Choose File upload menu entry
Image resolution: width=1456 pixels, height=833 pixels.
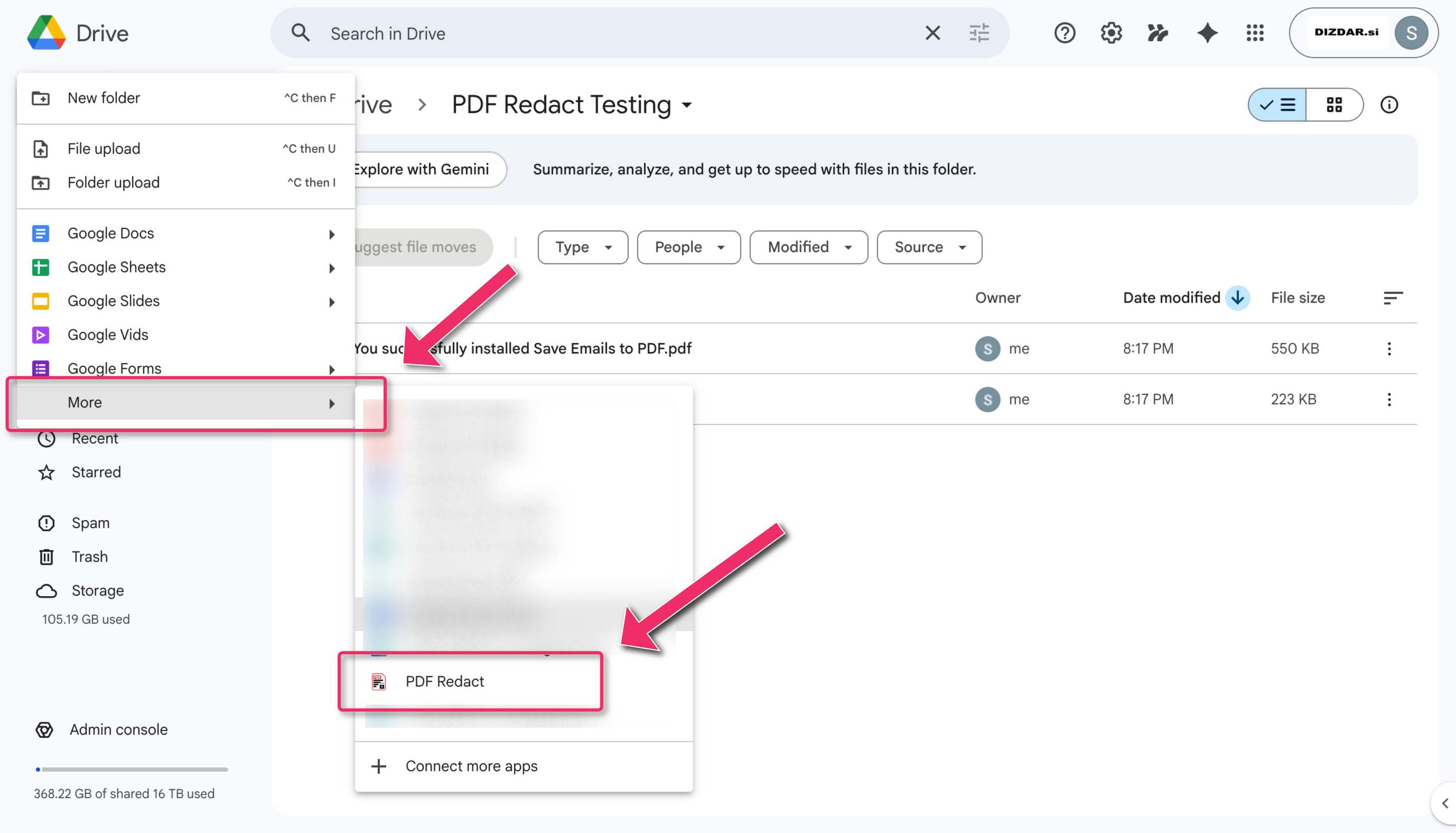(104, 149)
